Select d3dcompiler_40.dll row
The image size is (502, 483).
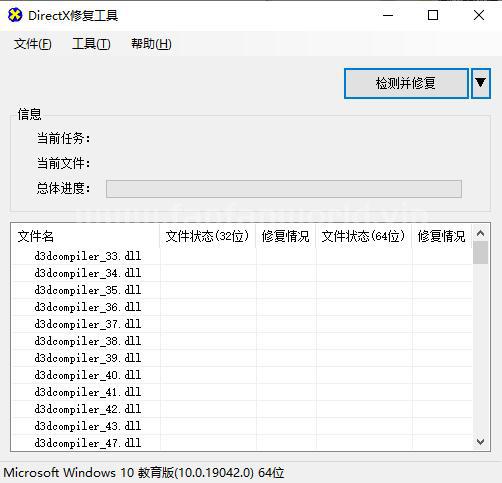point(242,375)
